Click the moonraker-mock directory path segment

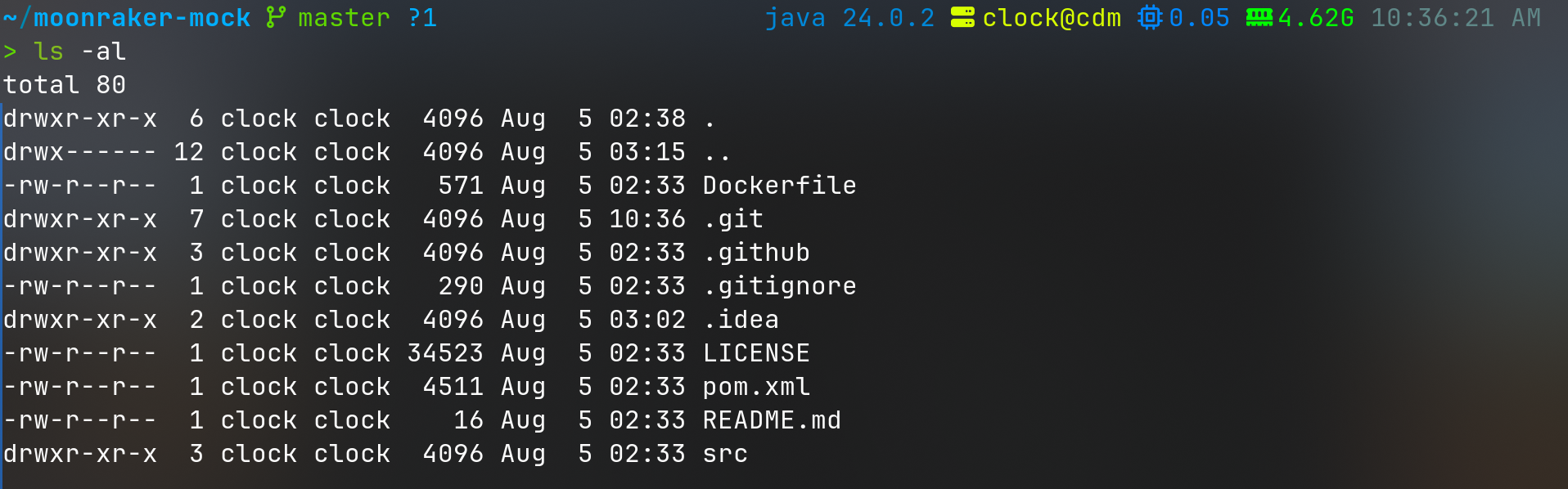click(142, 17)
